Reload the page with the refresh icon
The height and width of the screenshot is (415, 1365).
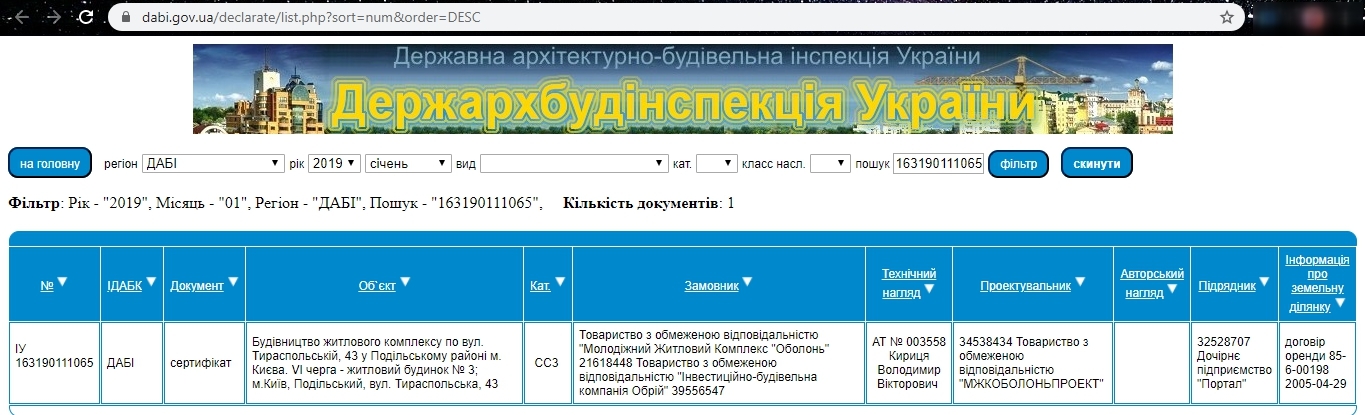tap(88, 17)
